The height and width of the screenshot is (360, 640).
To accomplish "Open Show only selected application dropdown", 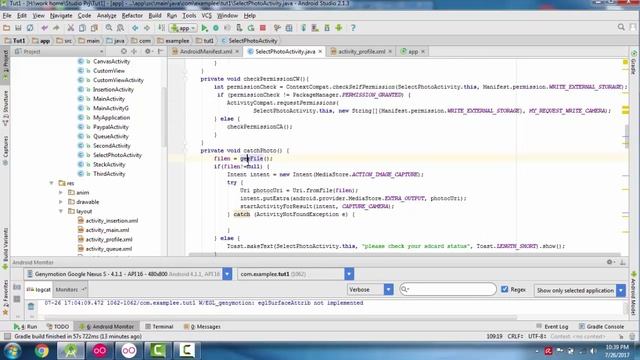I will (x=621, y=290).
